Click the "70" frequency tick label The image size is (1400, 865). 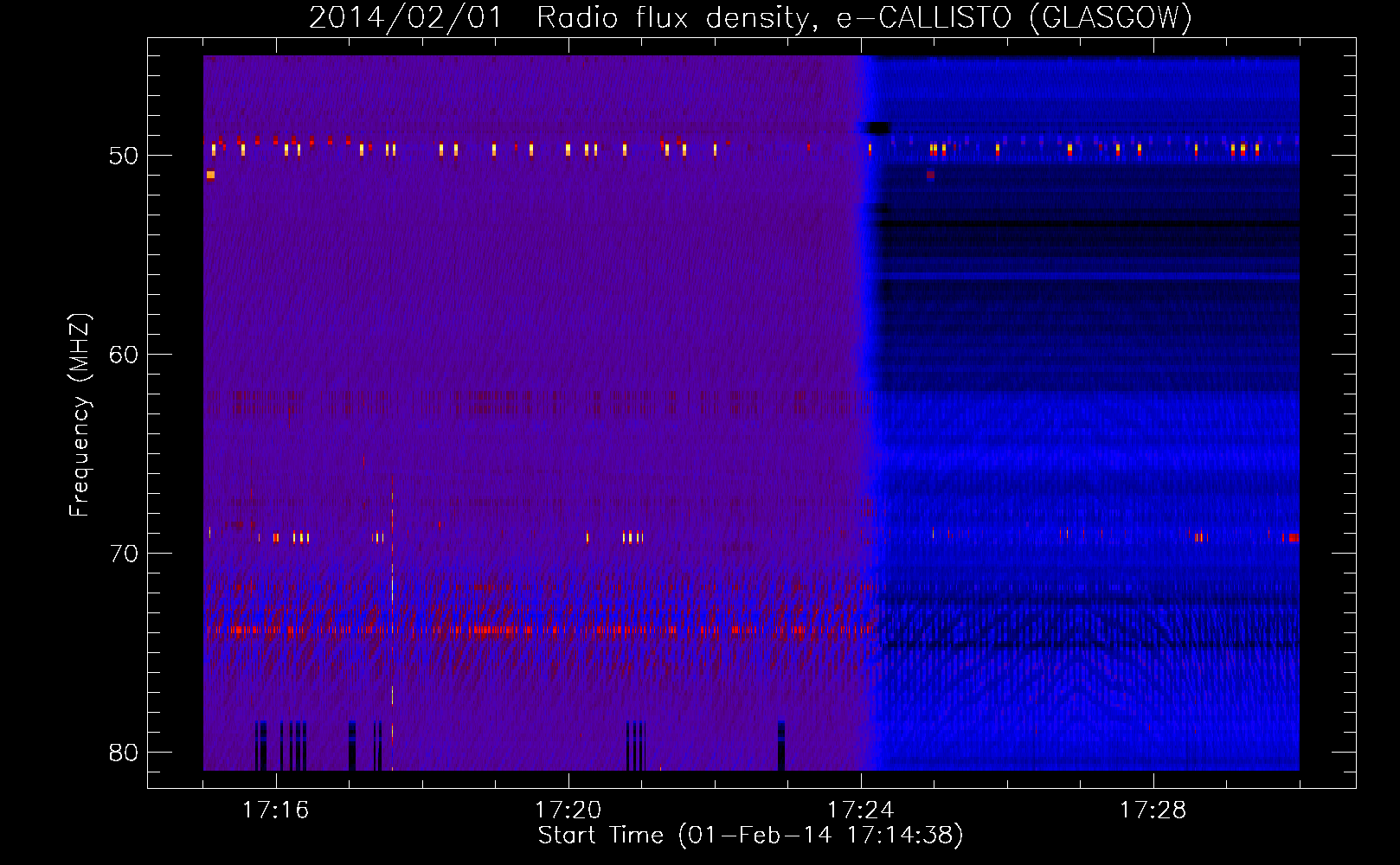pyautogui.click(x=124, y=554)
